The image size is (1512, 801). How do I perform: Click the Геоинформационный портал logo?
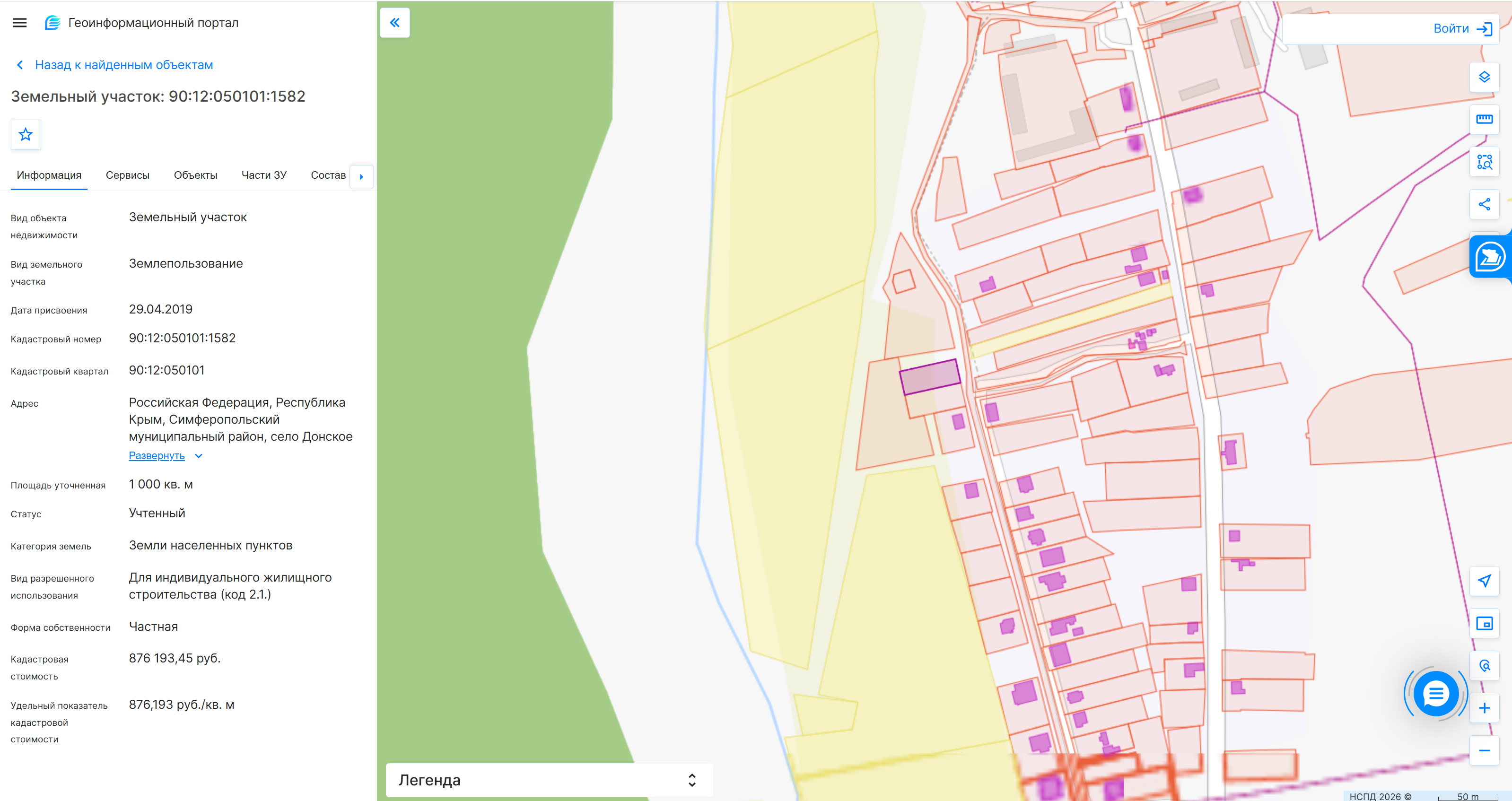(x=141, y=23)
